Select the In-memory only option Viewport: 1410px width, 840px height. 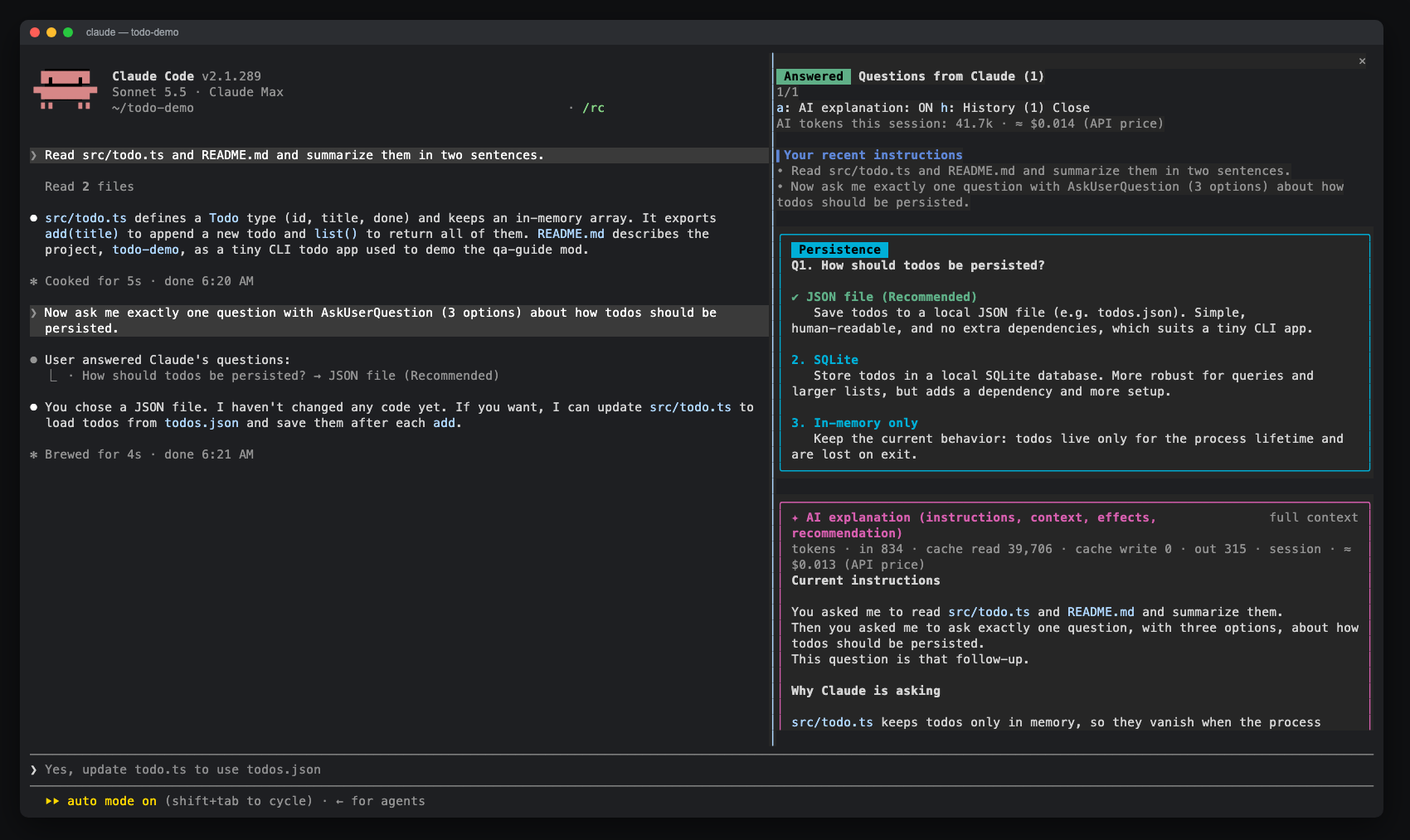[x=854, y=423]
